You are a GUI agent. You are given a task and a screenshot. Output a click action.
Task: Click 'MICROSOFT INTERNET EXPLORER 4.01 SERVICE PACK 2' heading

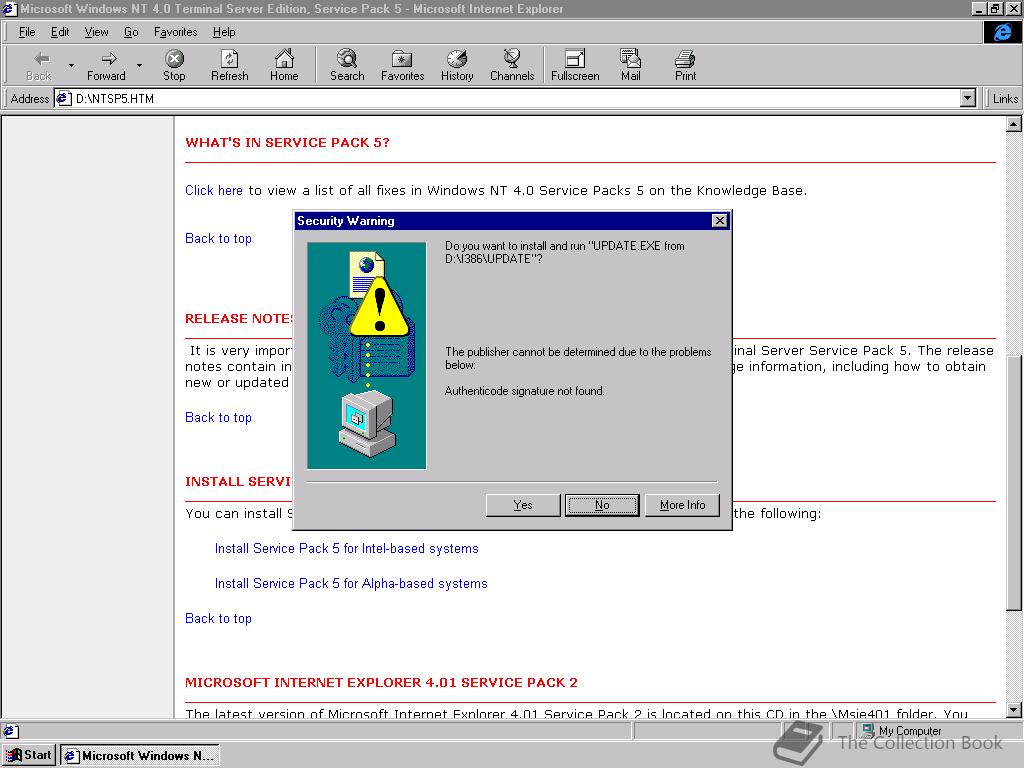click(x=381, y=682)
